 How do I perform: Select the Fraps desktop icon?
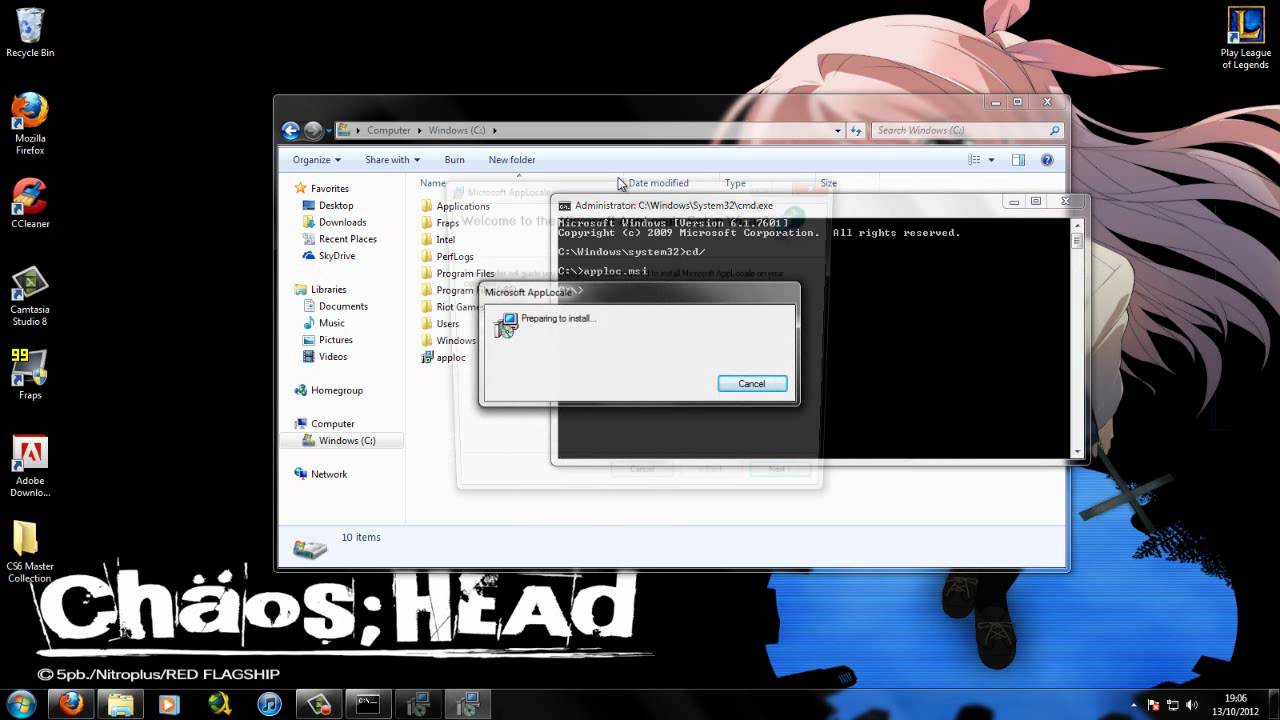[x=30, y=375]
